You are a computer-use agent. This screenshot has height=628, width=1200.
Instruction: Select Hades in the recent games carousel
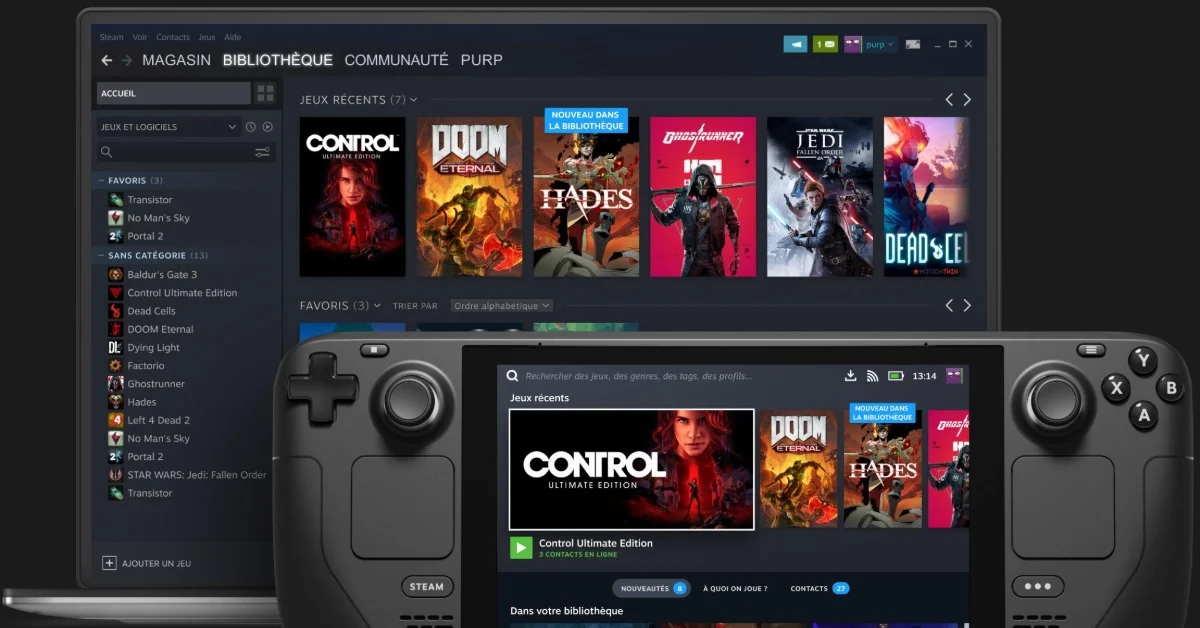pyautogui.click(x=585, y=197)
